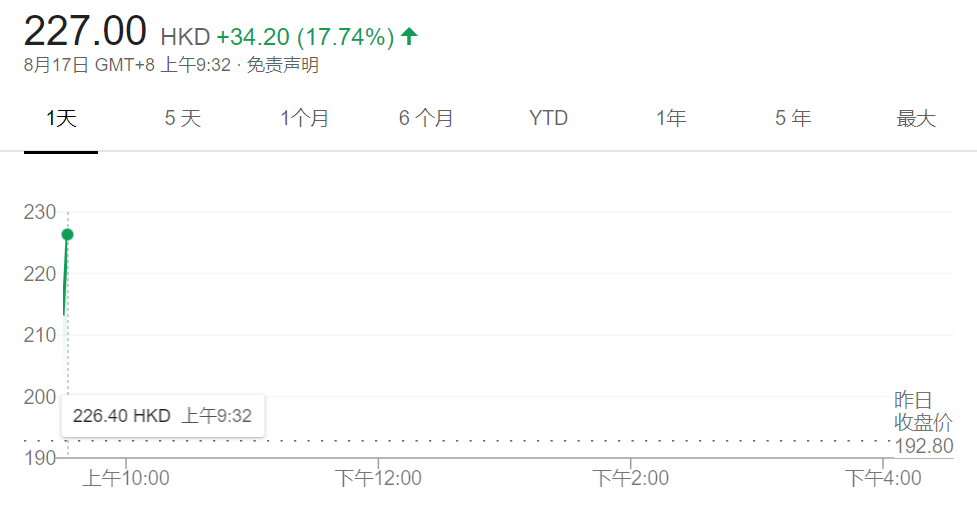Viewport: 977px width, 518px height.
Task: Click the 下午4:00 axis label
Action: (883, 478)
